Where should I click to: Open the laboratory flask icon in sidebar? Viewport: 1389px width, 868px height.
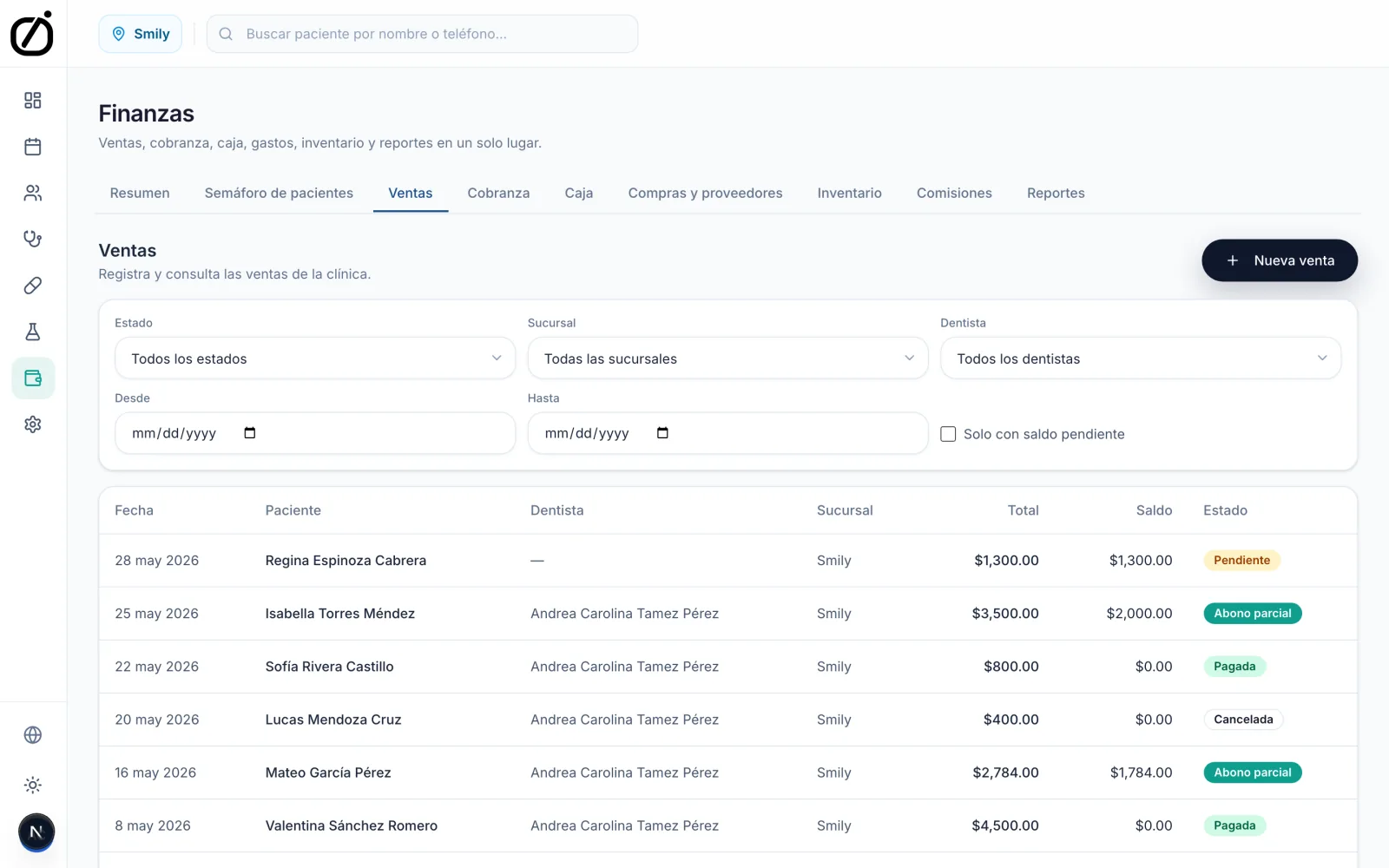[x=33, y=332]
